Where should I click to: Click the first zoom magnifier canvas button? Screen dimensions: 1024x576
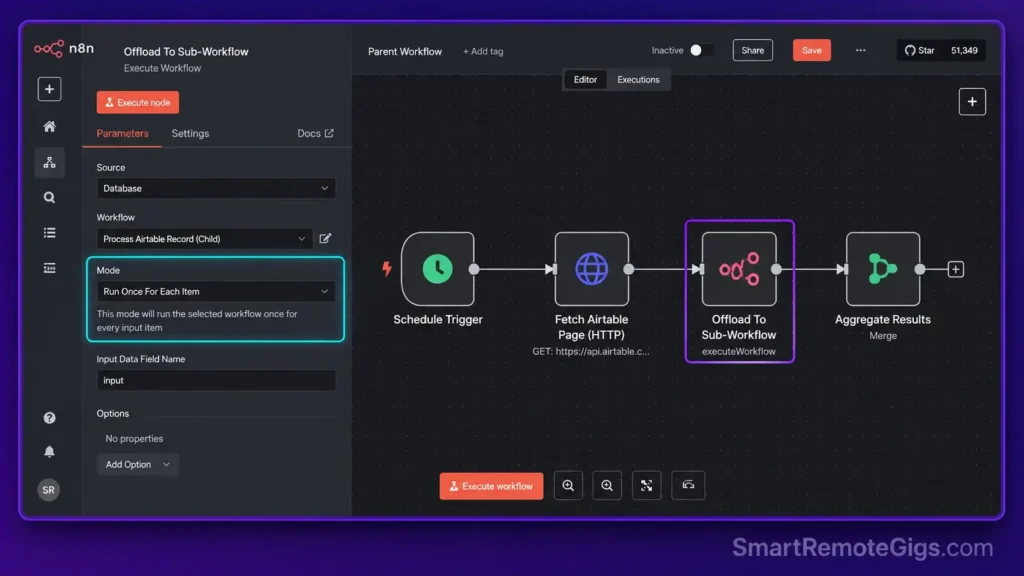click(568, 485)
